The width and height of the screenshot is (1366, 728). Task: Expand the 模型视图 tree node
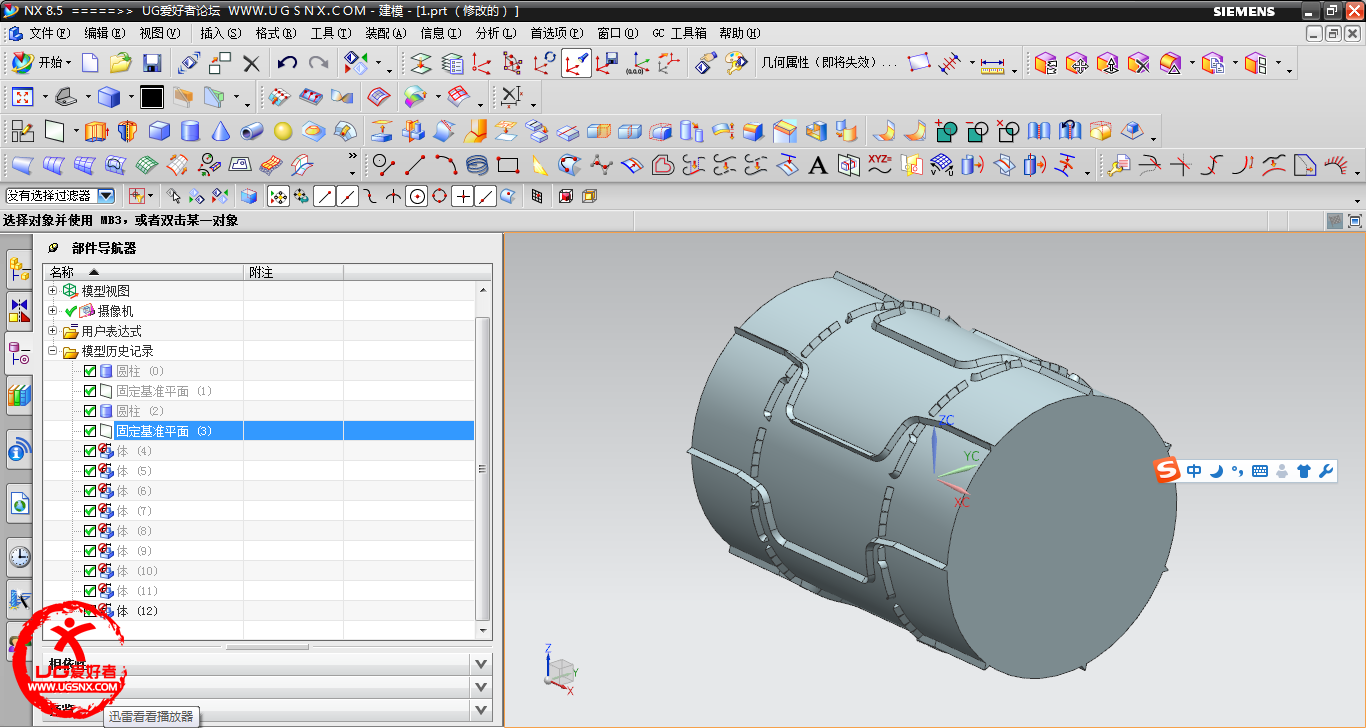pyautogui.click(x=53, y=291)
